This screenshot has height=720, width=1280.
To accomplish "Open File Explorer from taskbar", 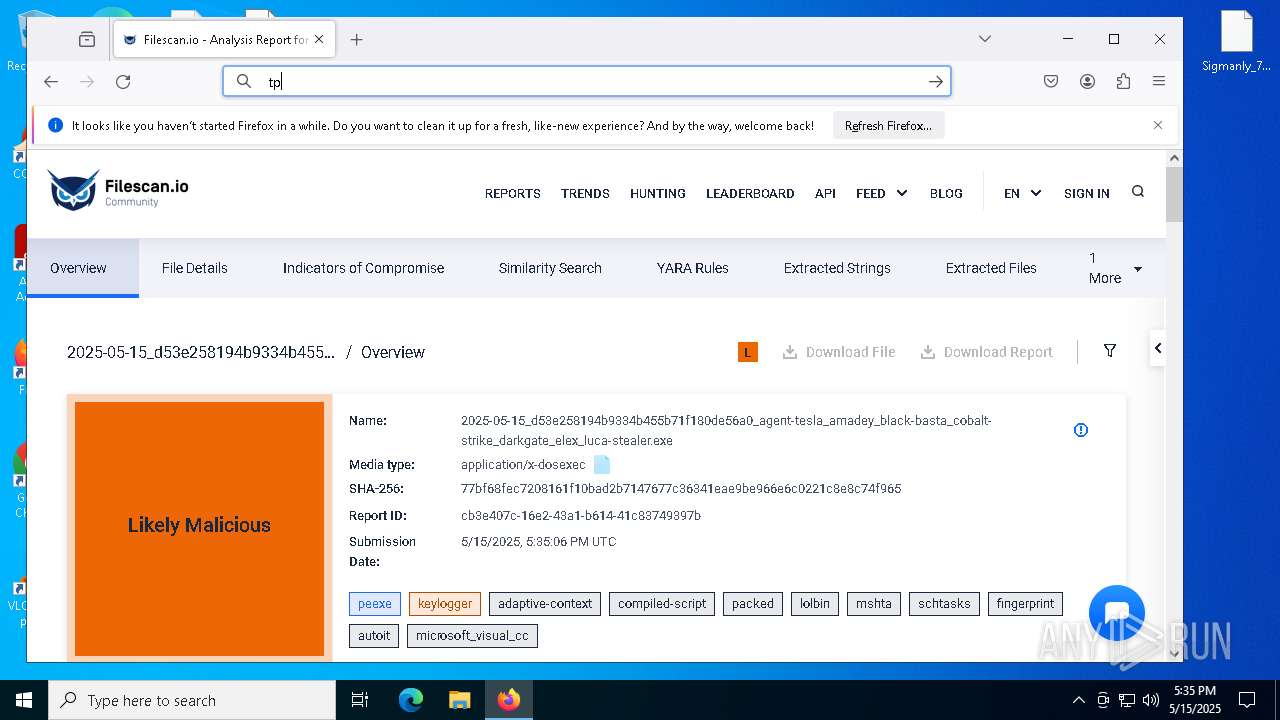I will tap(459, 700).
